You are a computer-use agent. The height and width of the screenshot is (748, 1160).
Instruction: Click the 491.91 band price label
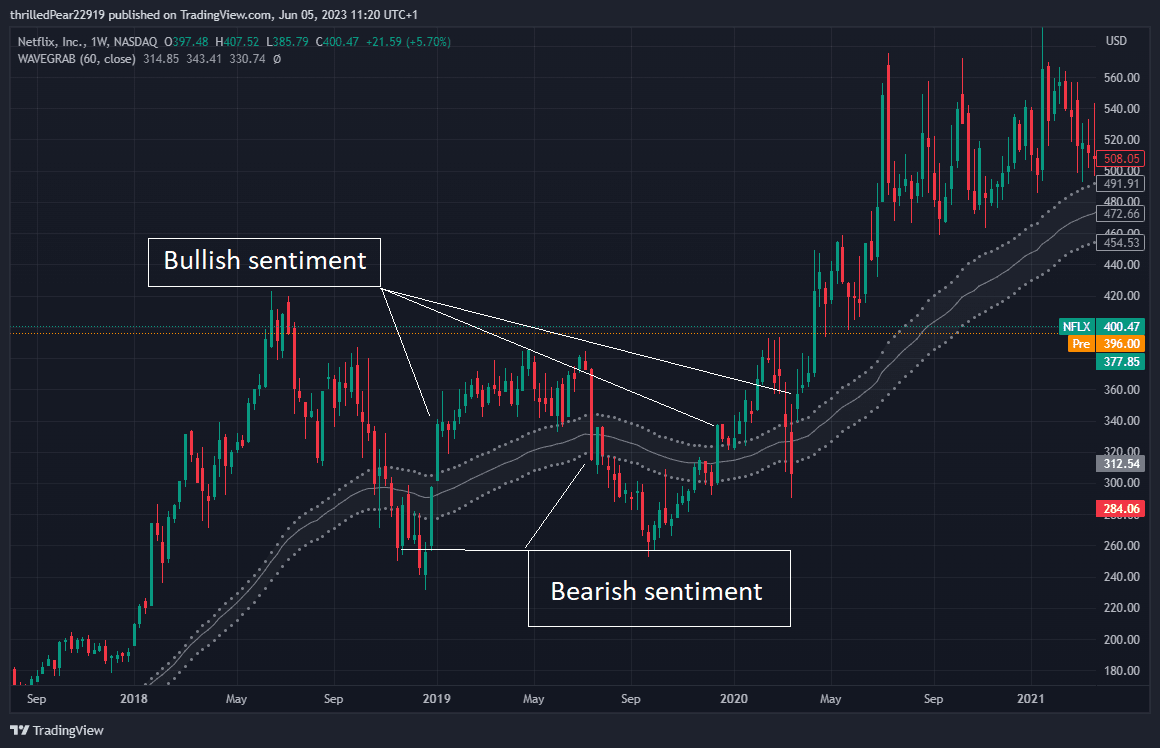(1121, 184)
